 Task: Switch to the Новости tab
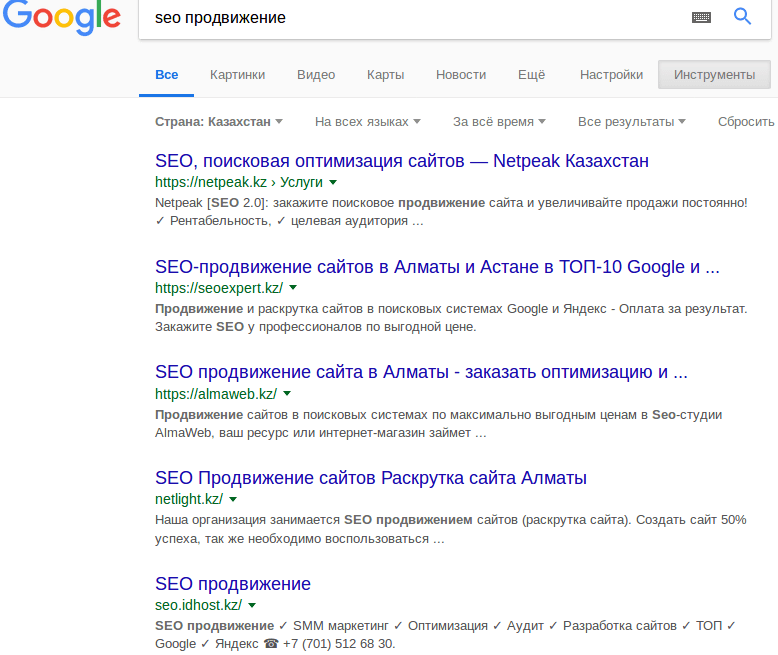pos(461,75)
